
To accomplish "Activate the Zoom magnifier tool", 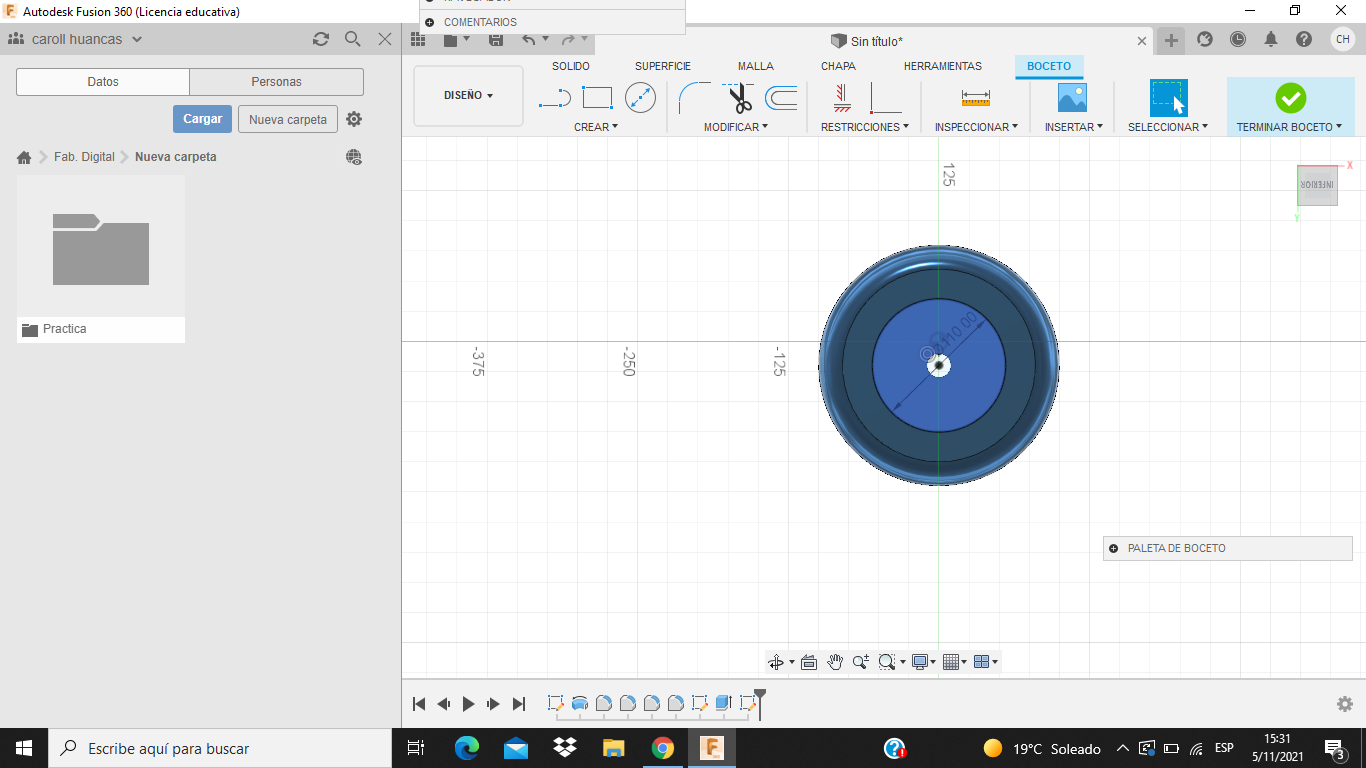I will [861, 662].
